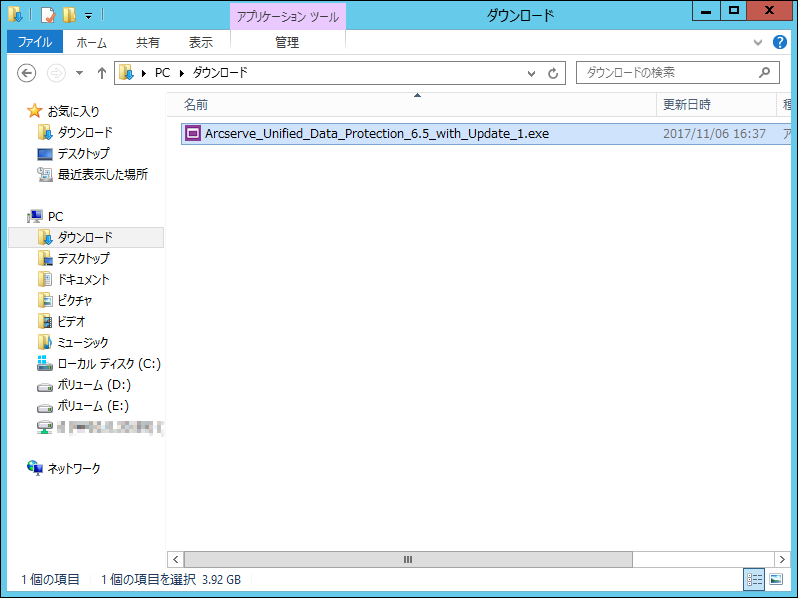Open the Customize Quick Access Toolbar dropdown
Screen dimensions: 798x598
pos(89,16)
